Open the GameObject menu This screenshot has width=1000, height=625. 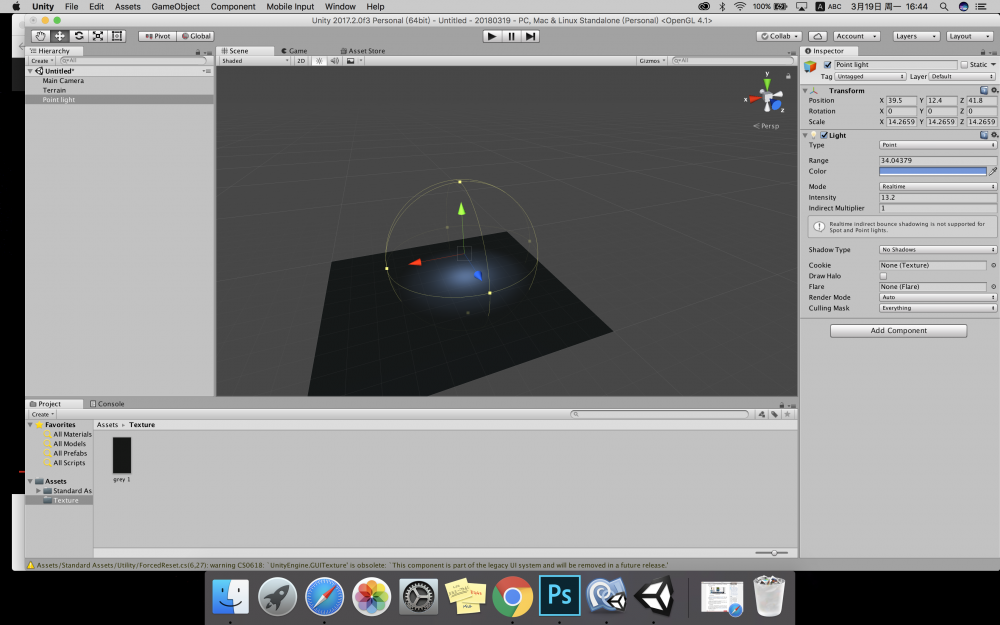coord(175,6)
